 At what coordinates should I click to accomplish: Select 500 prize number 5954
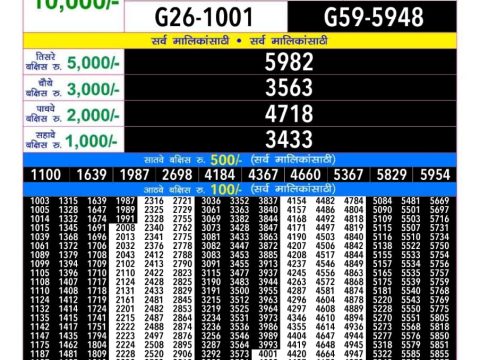[435, 175]
